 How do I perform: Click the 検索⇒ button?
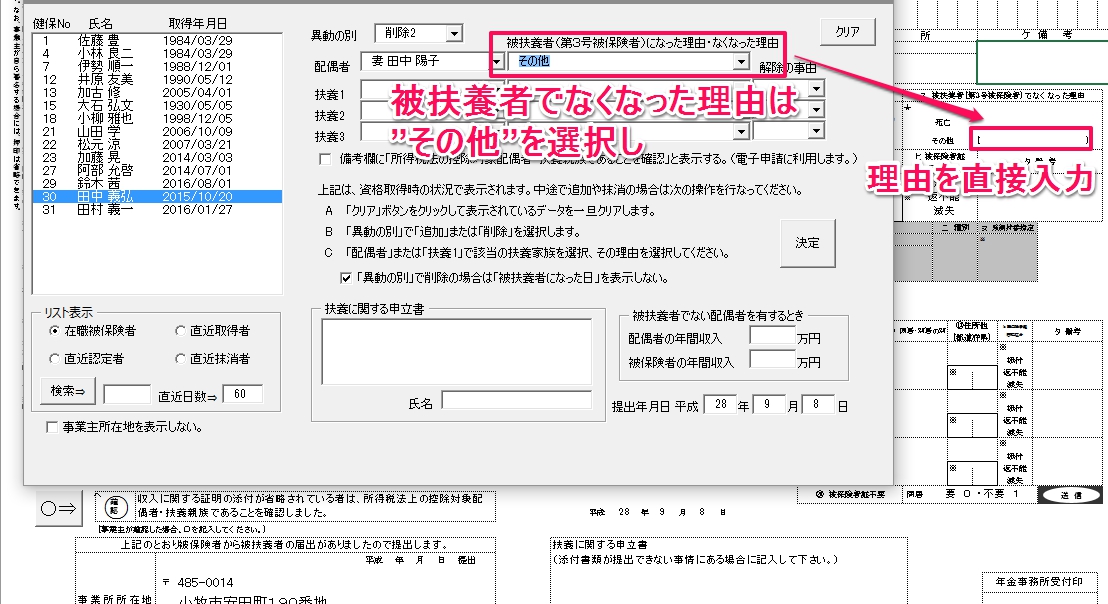68,391
